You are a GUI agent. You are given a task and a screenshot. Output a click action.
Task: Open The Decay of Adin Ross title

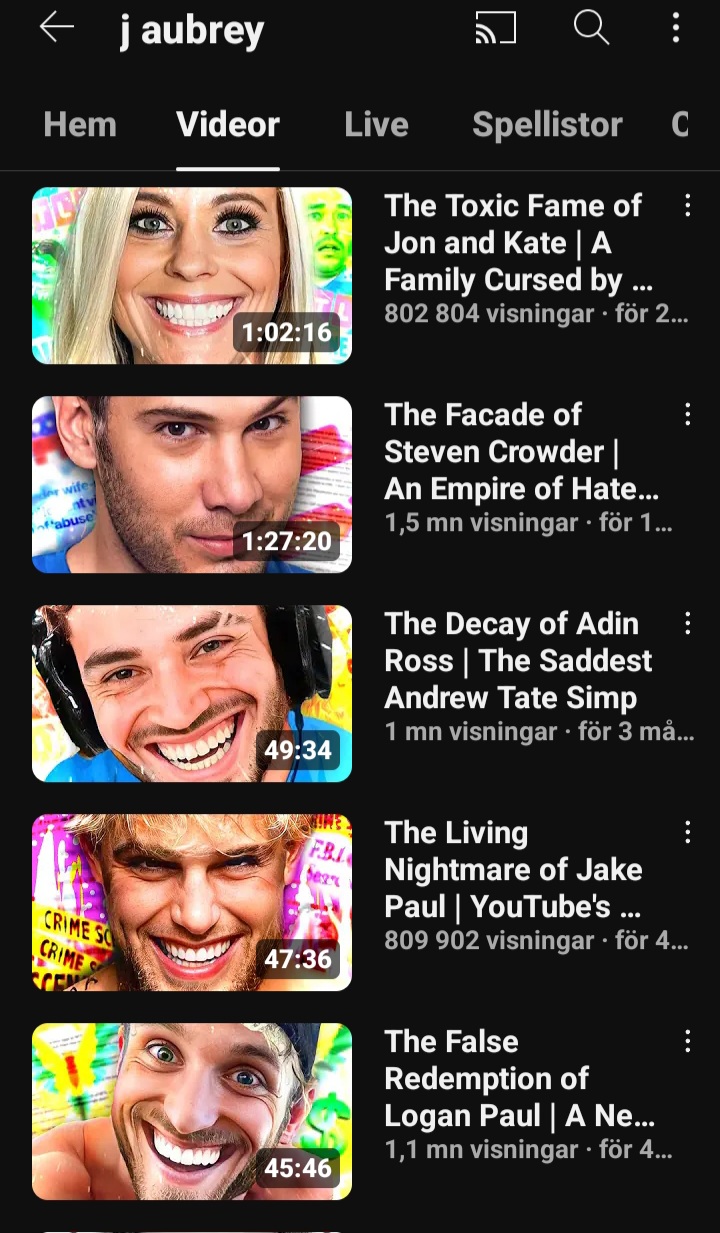(518, 661)
